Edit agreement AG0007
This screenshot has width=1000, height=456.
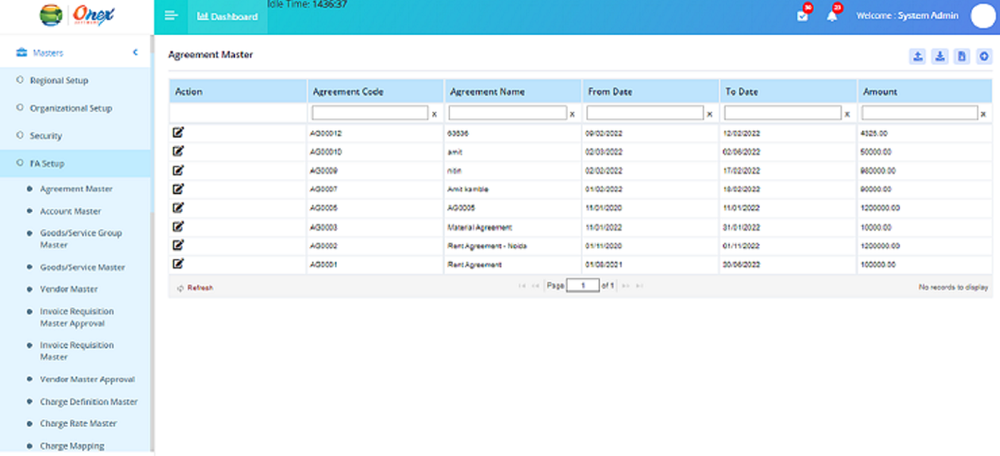coord(179,189)
